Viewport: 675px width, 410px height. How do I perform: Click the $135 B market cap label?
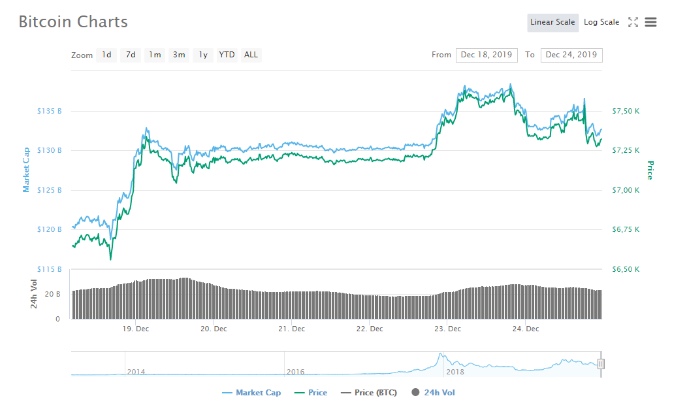[49, 111]
